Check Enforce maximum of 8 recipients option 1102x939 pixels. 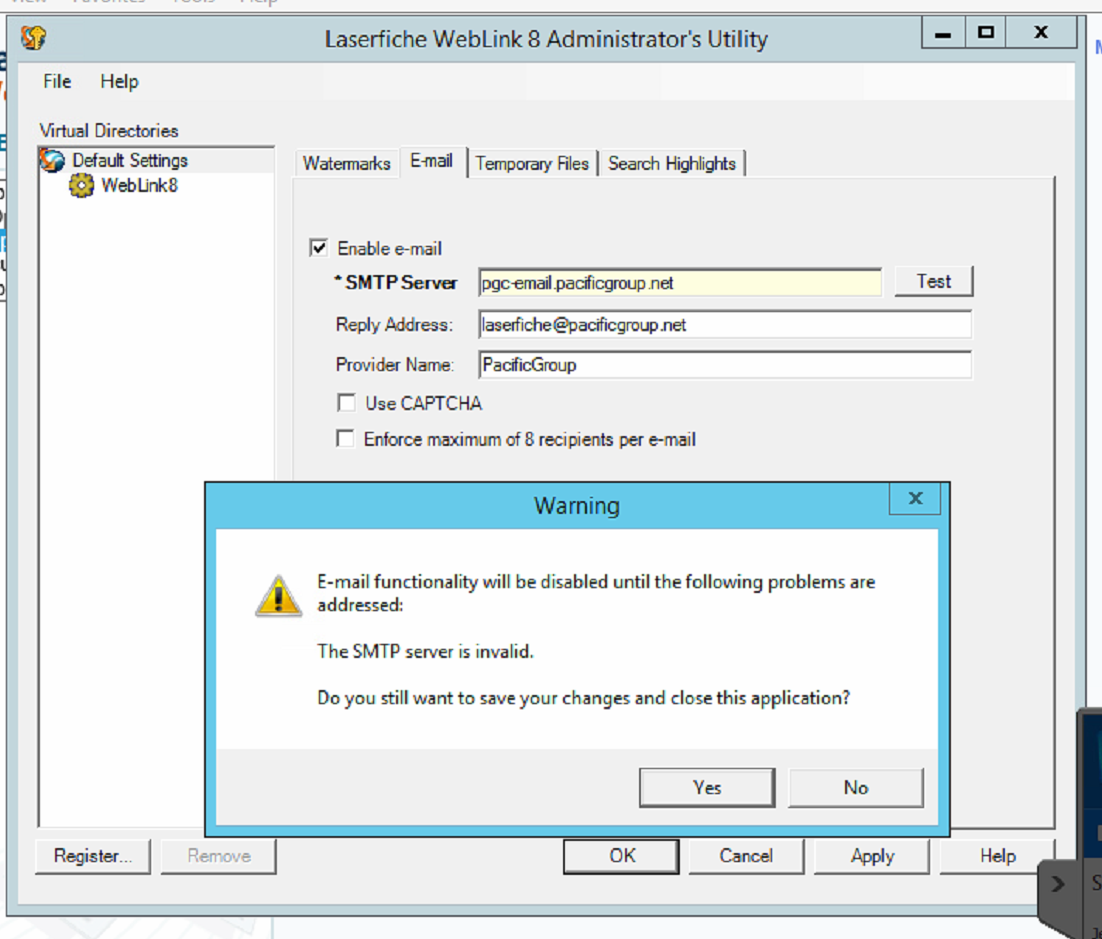coord(345,439)
